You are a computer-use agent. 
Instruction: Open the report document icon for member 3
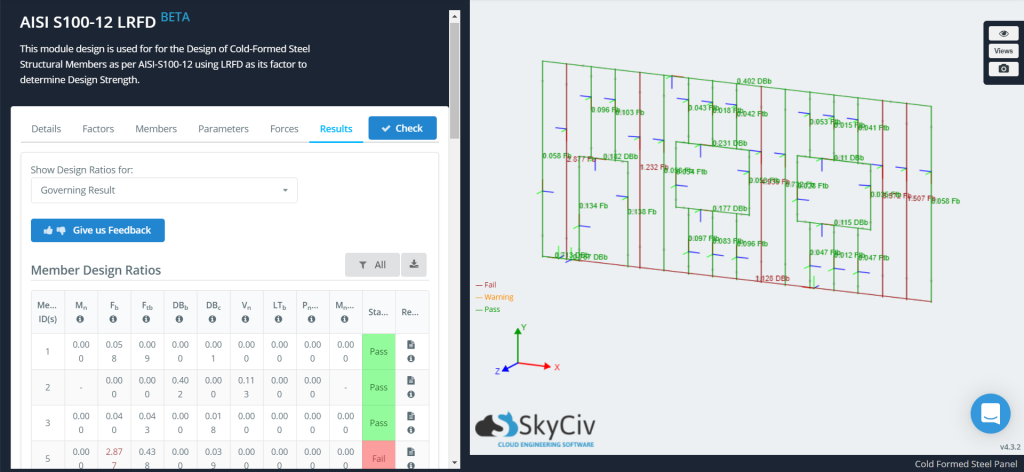[x=411, y=423]
